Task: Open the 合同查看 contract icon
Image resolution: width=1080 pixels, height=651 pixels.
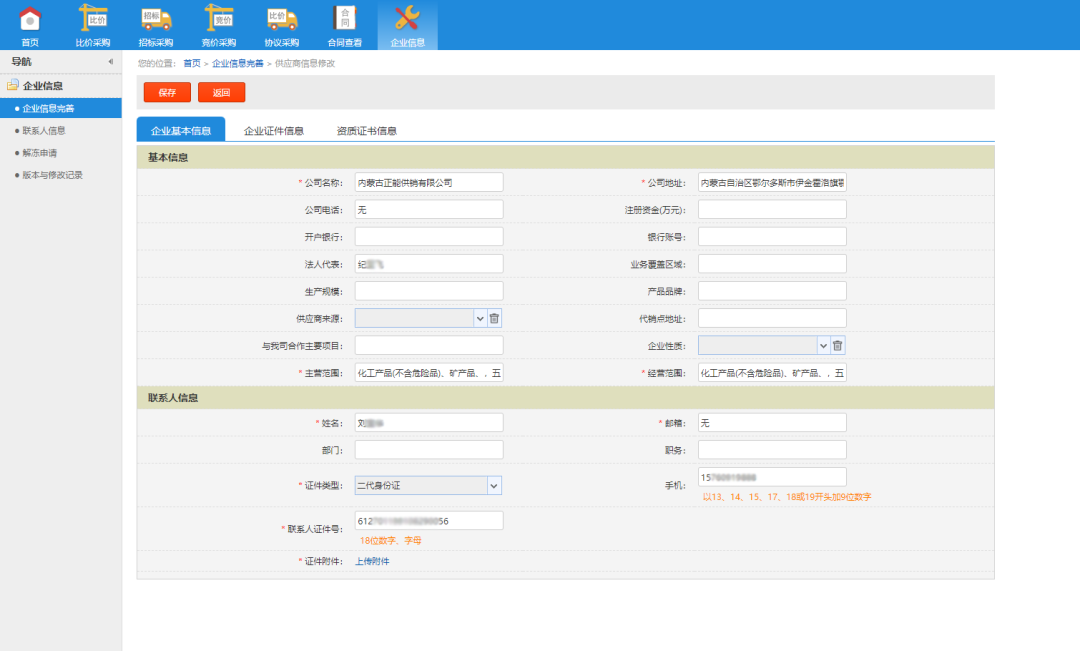Action: click(344, 19)
